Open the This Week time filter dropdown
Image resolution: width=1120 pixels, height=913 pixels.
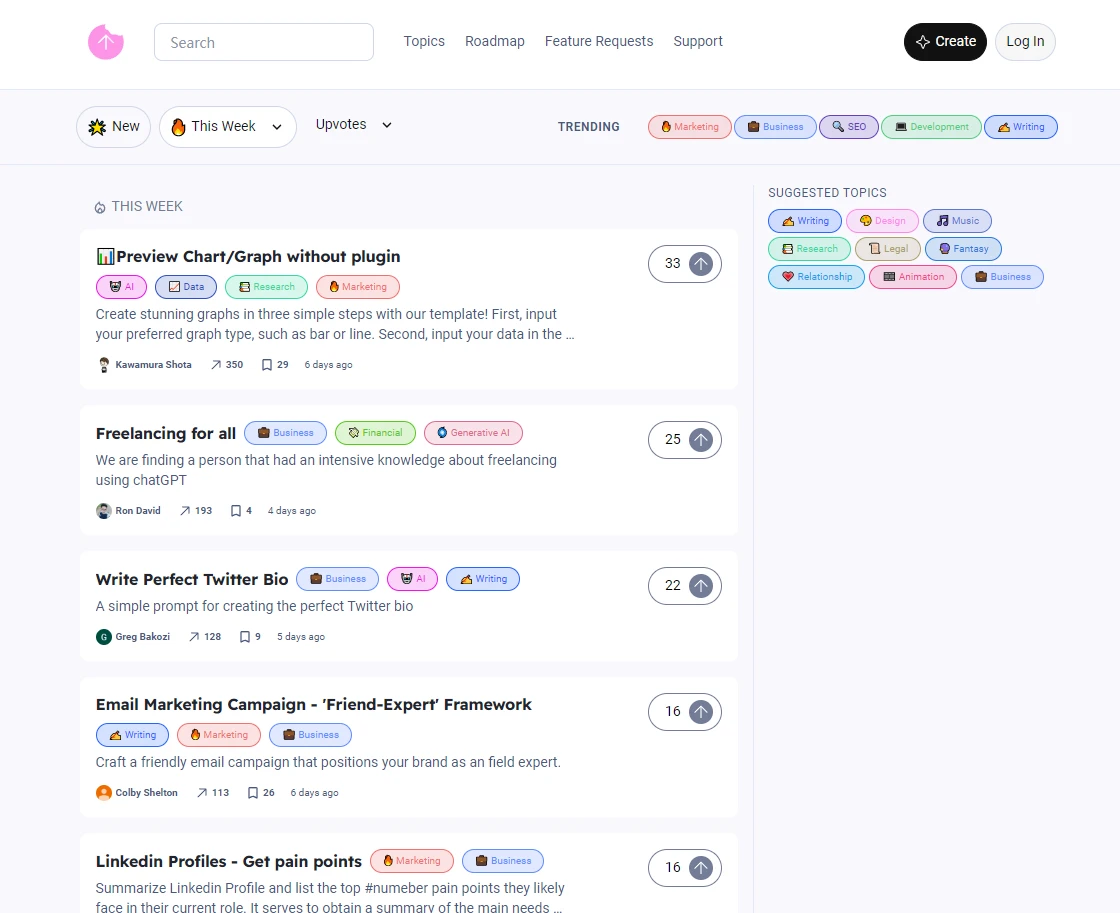tap(227, 126)
